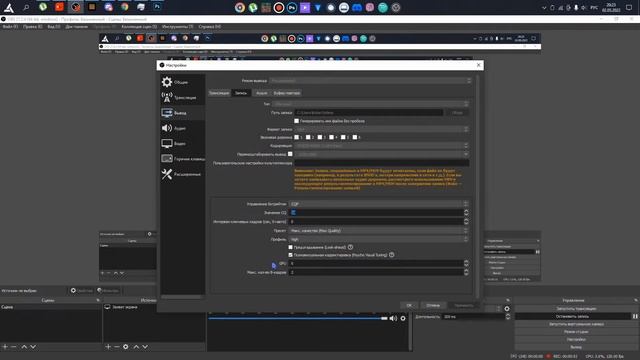Screen dimensions: 640x360
Task: Open the Advanced (Расширенные) settings section
Action: pos(182,174)
